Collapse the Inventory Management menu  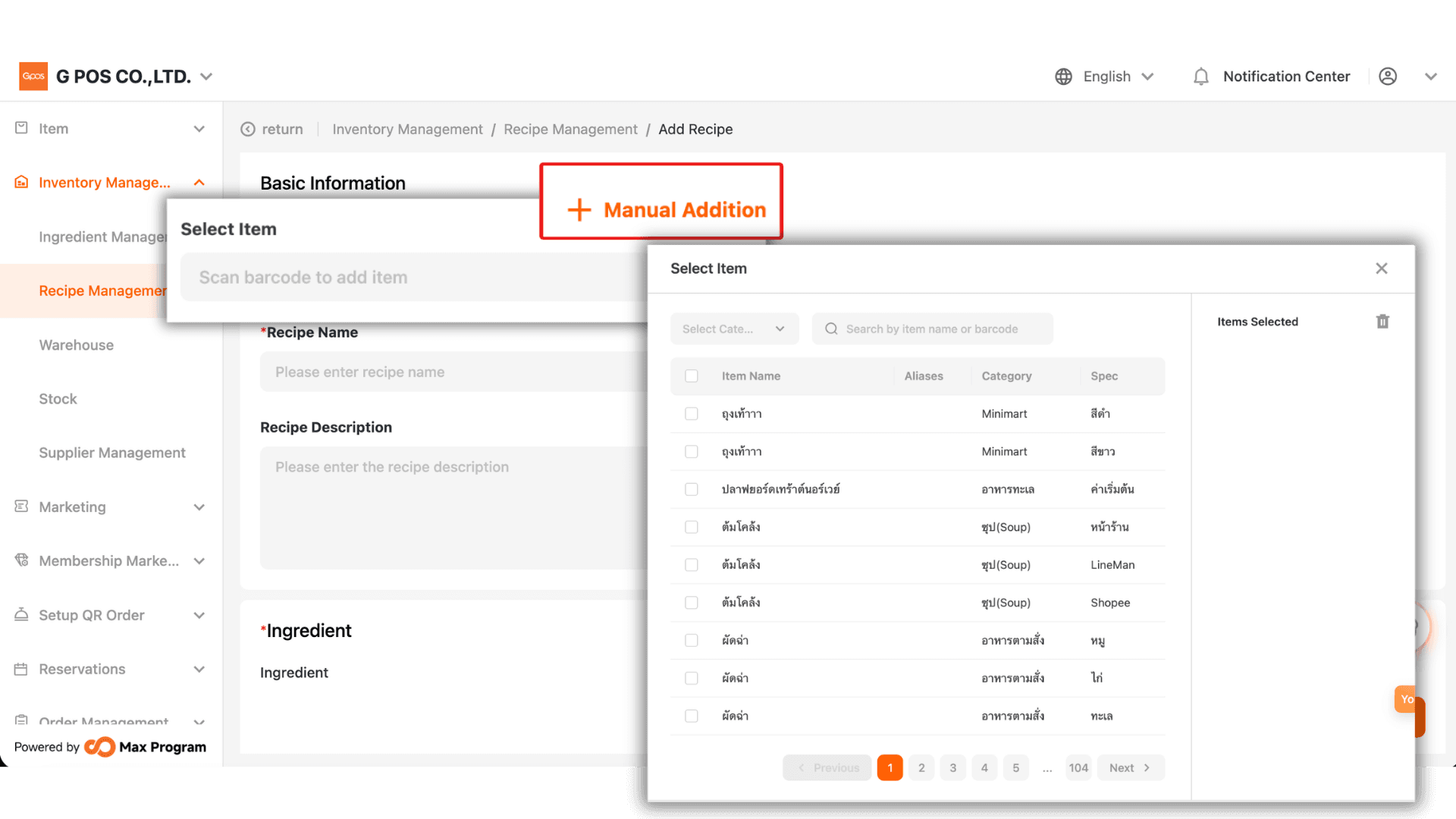coord(199,183)
